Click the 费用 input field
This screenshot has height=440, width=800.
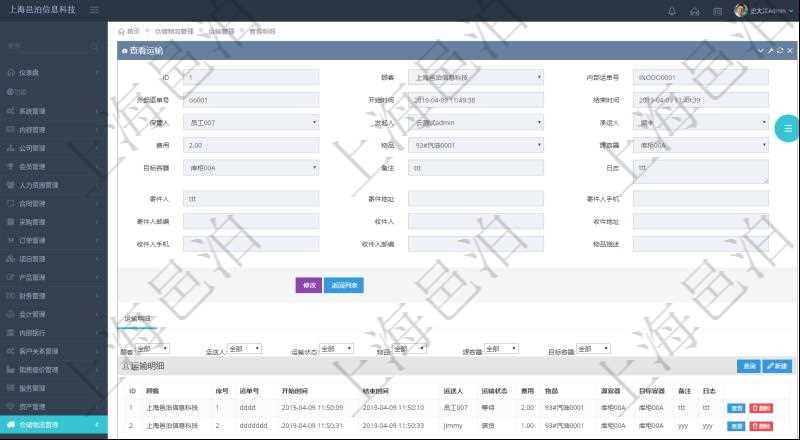pyautogui.click(x=252, y=145)
